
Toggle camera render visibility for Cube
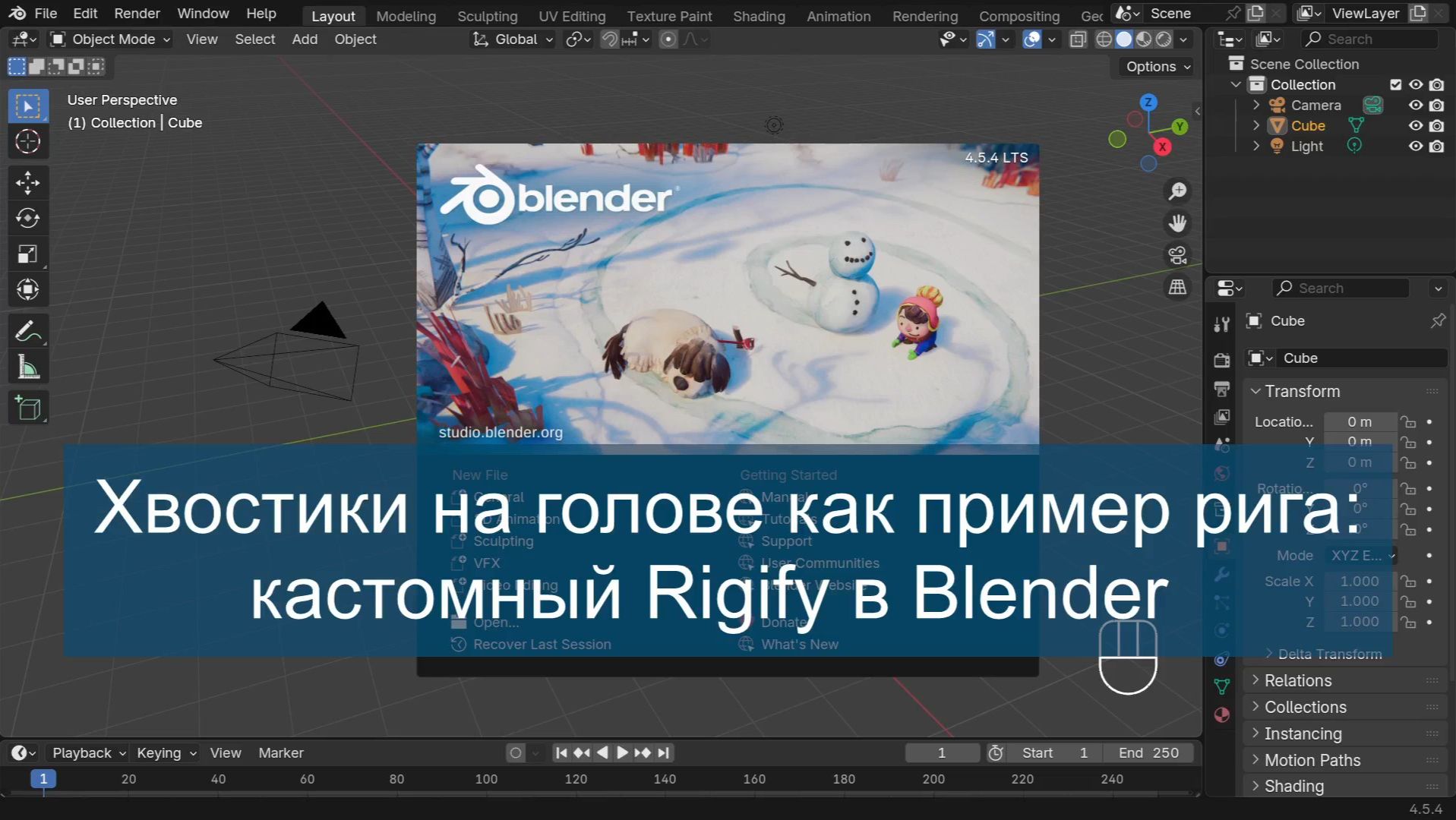[1436, 125]
